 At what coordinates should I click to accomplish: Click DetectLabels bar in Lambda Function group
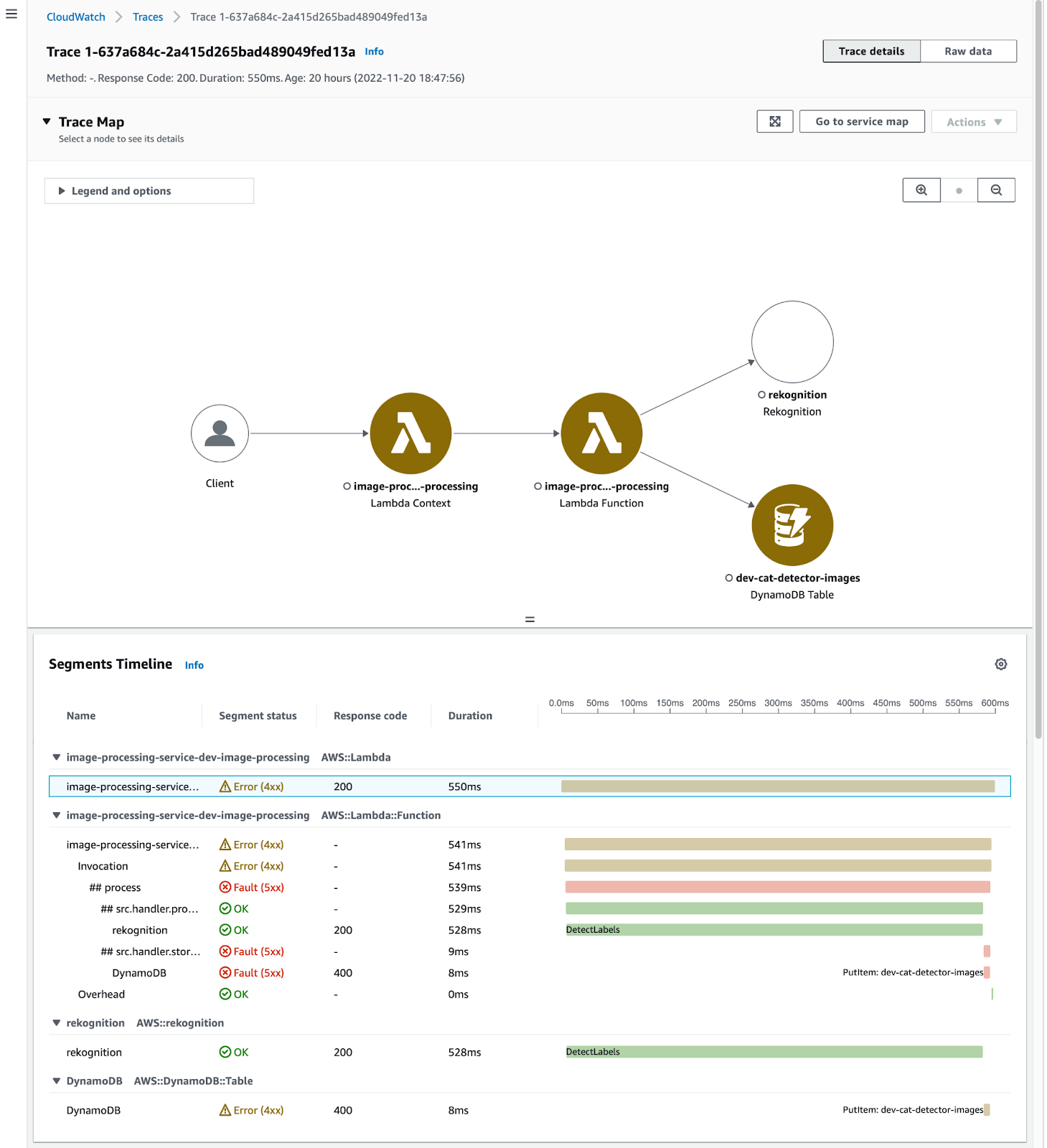coord(774,930)
